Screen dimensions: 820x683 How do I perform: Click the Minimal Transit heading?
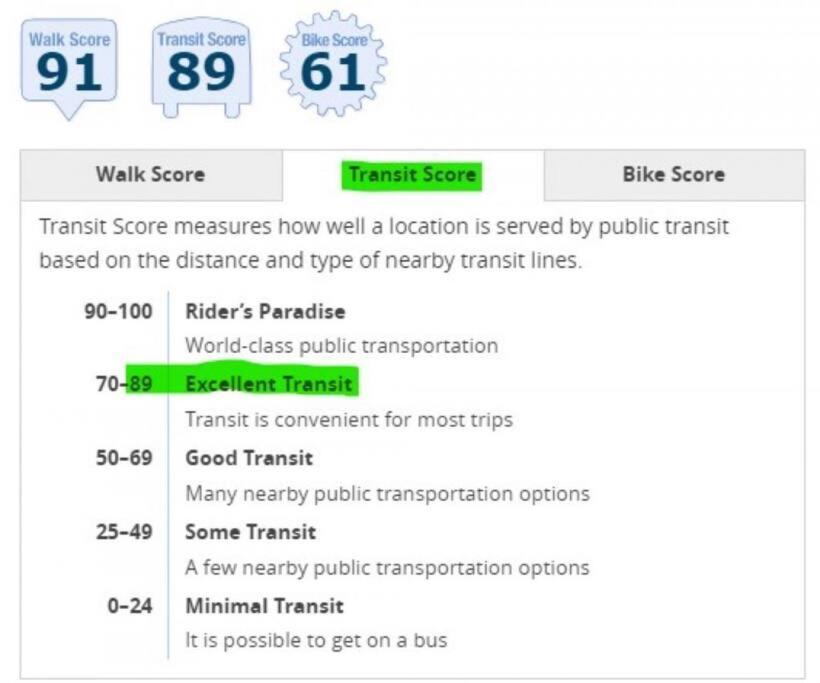[265, 606]
